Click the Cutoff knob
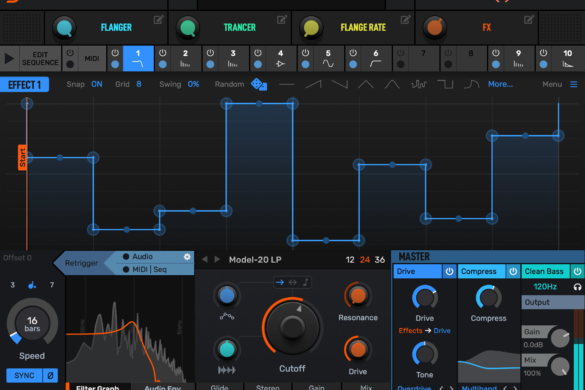 (292, 327)
